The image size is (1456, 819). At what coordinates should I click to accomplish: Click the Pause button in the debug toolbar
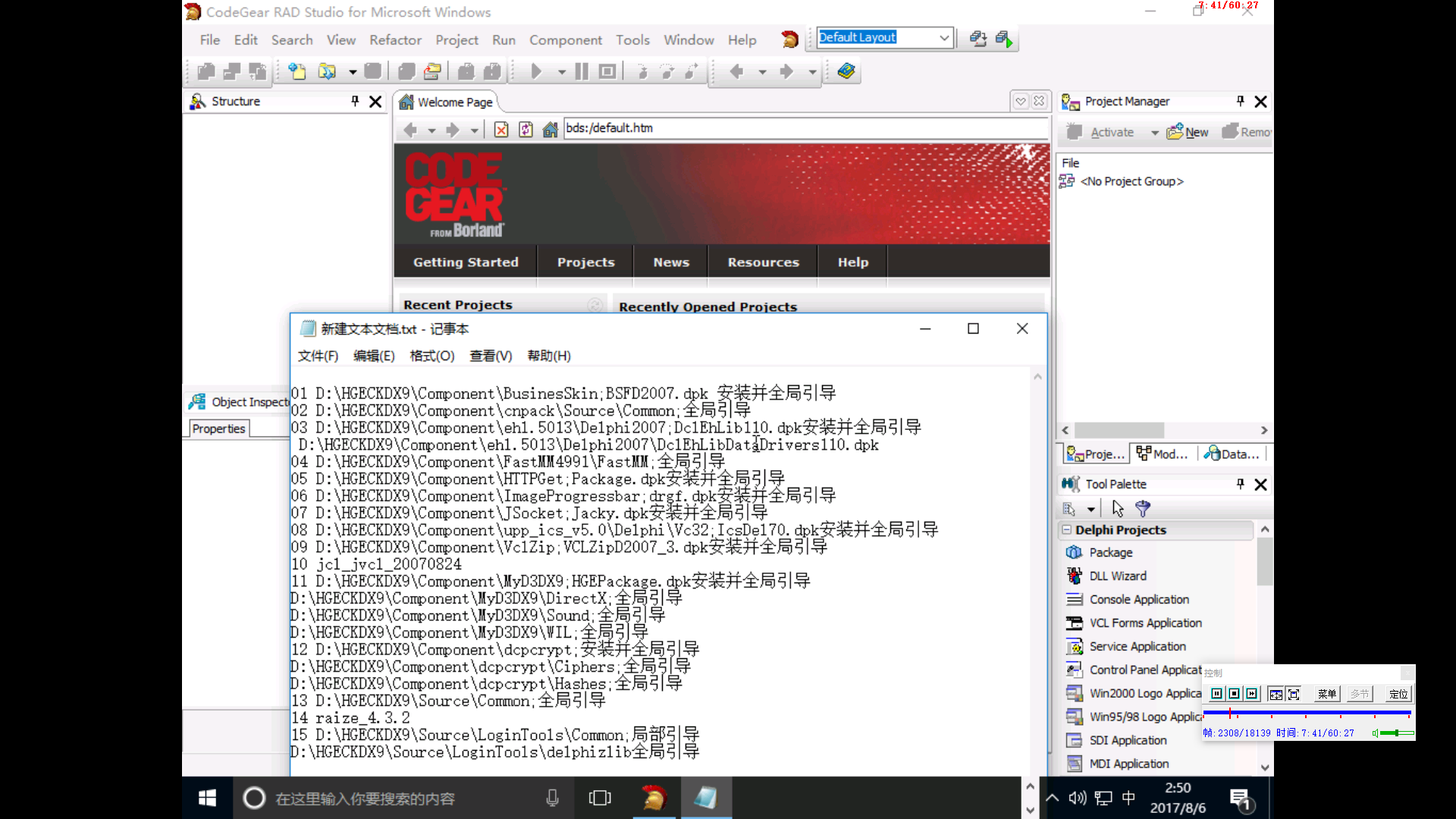[x=582, y=71]
